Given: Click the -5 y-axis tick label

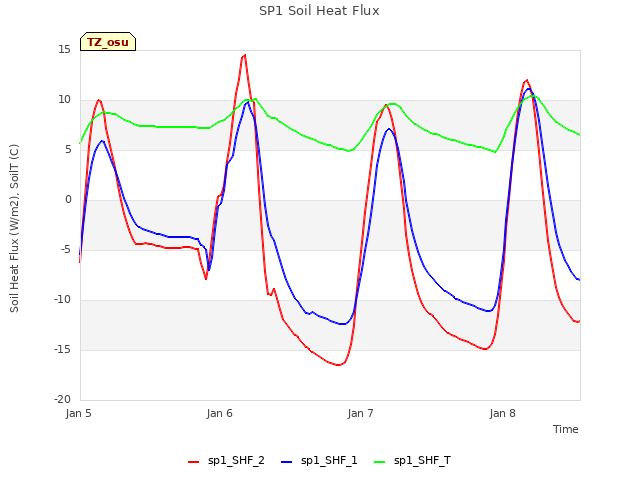Looking at the screenshot, I should point(66,249).
